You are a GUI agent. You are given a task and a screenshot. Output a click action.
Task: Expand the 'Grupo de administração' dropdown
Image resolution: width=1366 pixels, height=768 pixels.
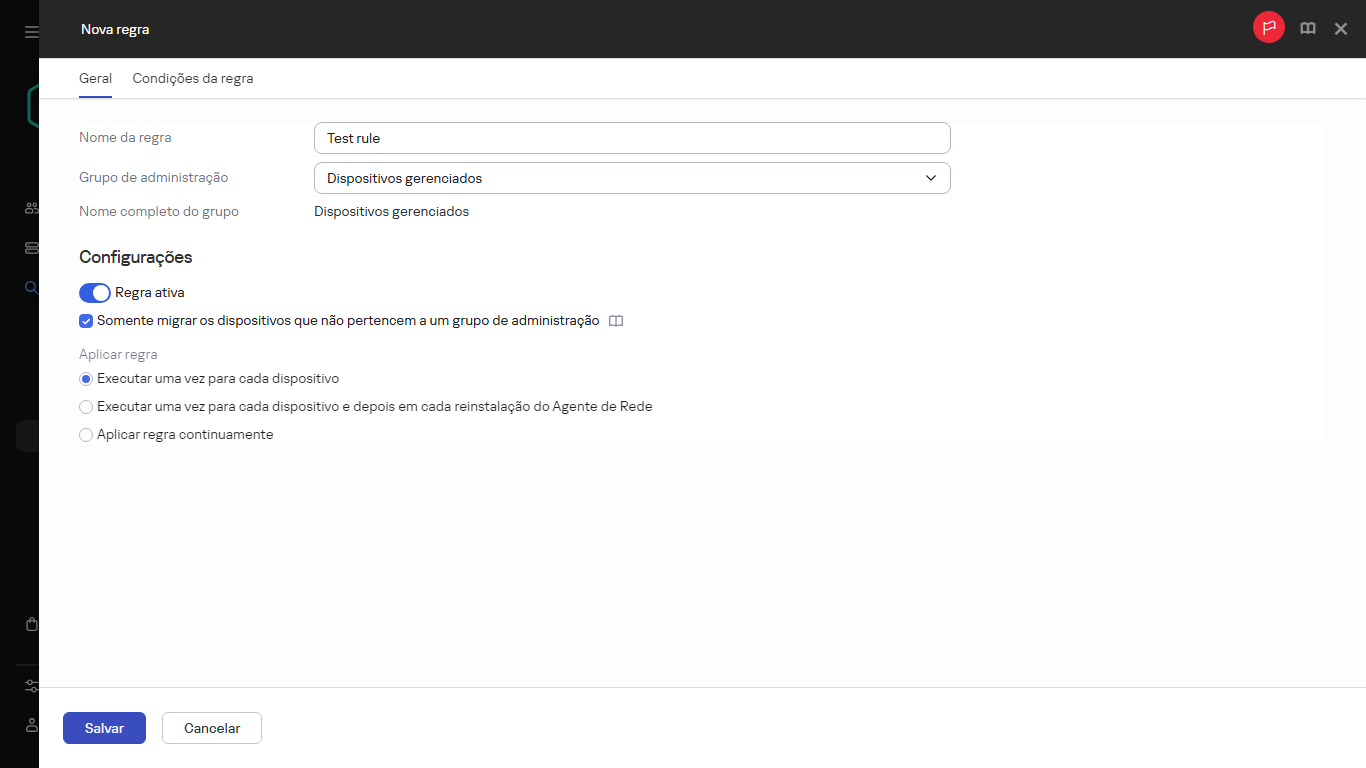(631, 178)
